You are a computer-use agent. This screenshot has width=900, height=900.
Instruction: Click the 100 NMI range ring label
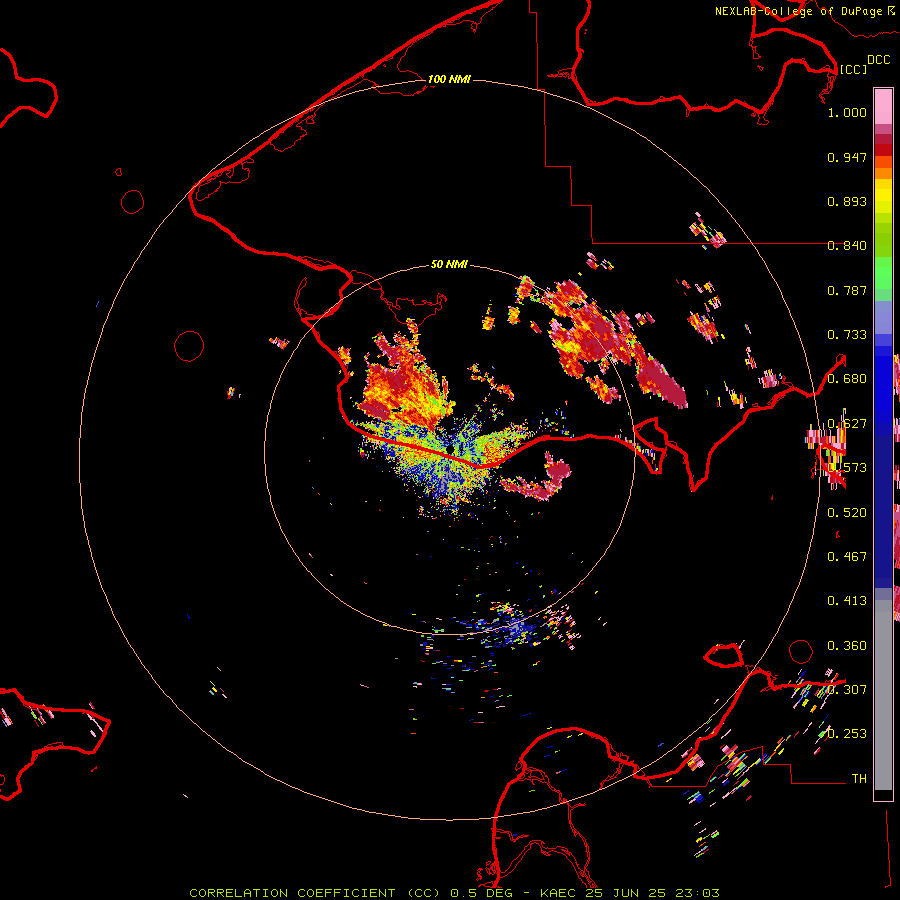(449, 79)
